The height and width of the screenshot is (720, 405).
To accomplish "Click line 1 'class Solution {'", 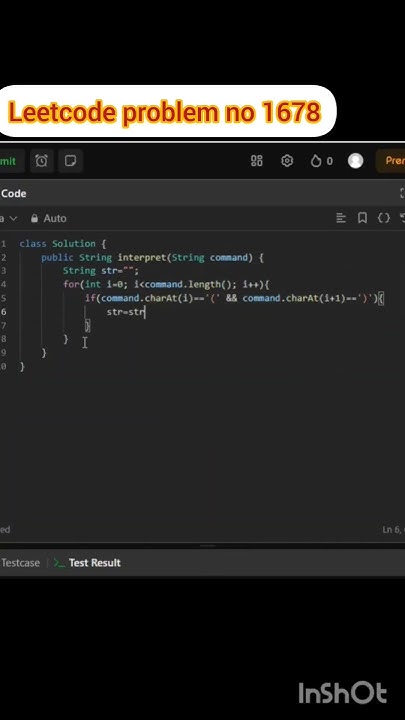I will pyautogui.click(x=62, y=243).
